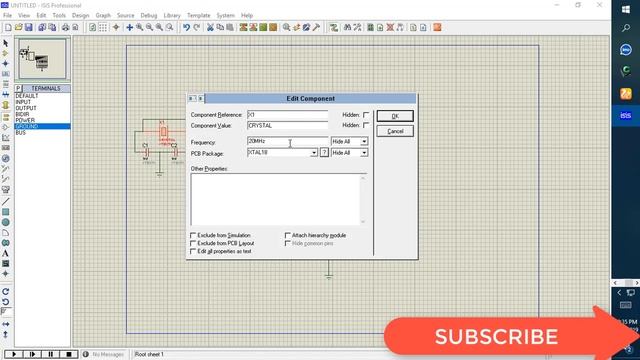Enable Attach hierarchy module checkbox
The width and height of the screenshot is (640, 360).
[287, 236]
